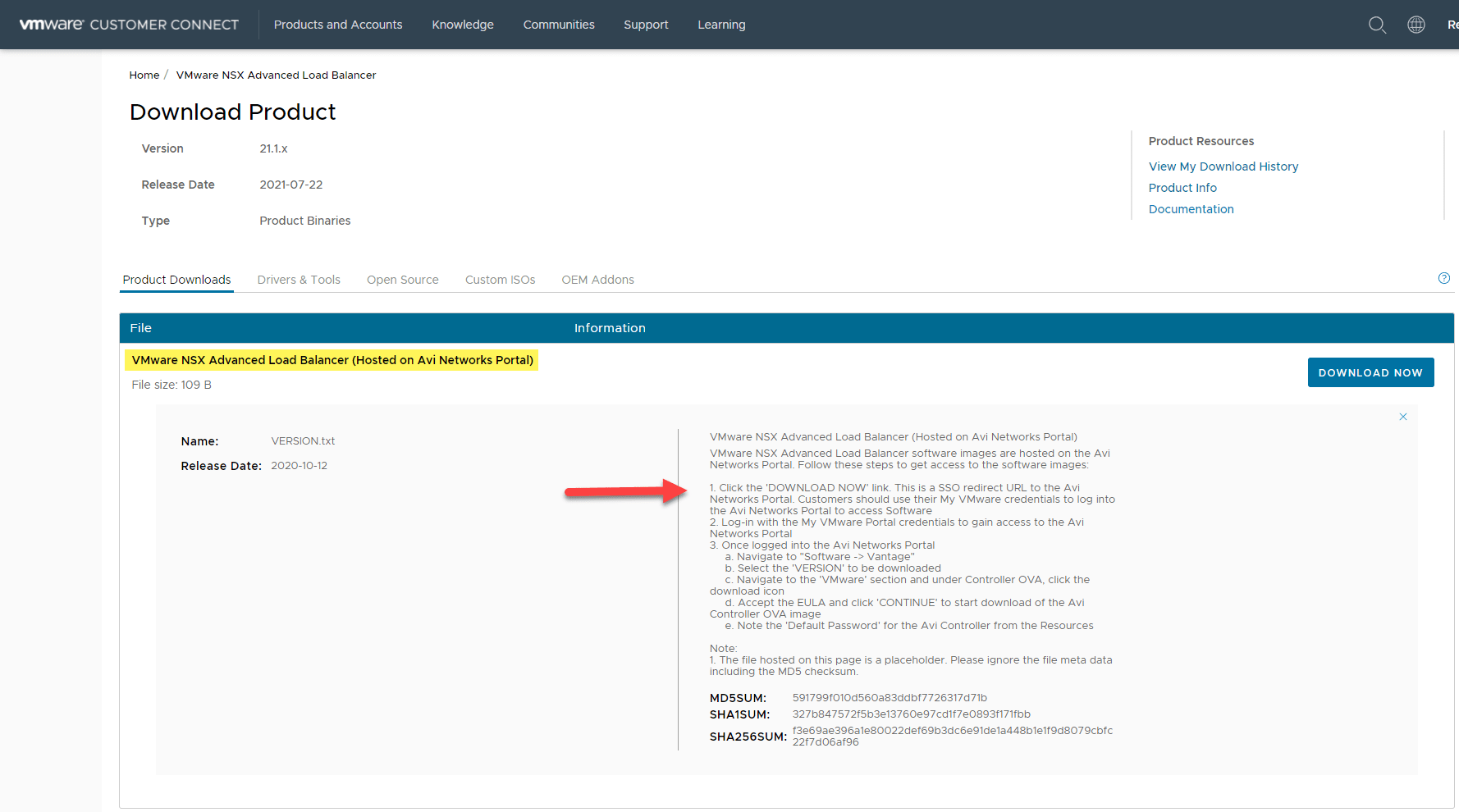The height and width of the screenshot is (812, 1459).
Task: Switch to the Open Source tab
Action: point(403,280)
